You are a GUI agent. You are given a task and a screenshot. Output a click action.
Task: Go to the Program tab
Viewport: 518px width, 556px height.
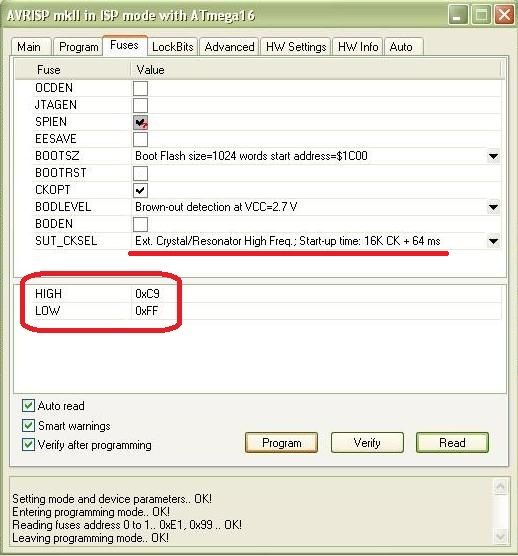(x=78, y=47)
